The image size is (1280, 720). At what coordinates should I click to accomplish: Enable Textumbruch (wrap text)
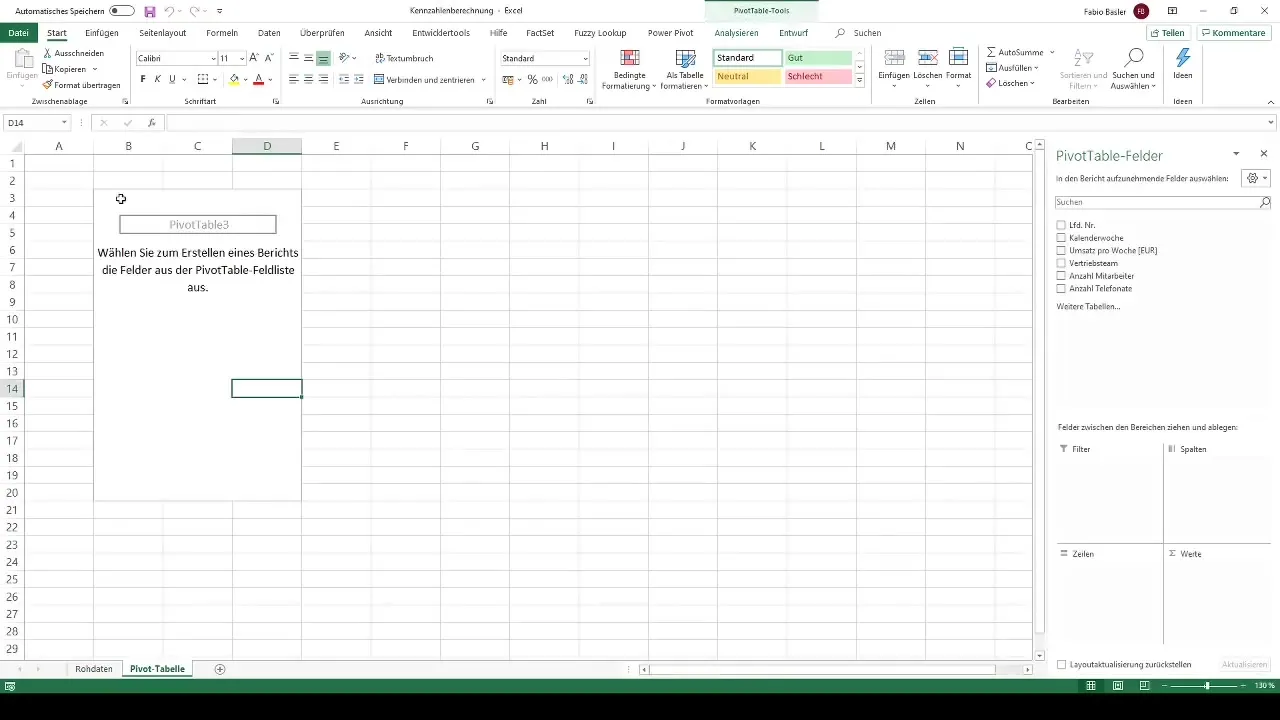click(404, 58)
